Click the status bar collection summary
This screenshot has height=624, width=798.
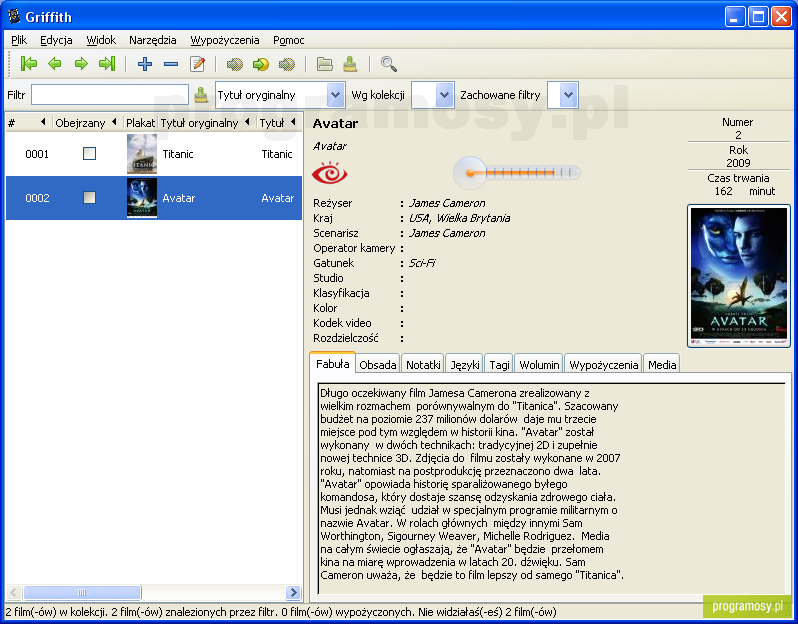point(280,611)
